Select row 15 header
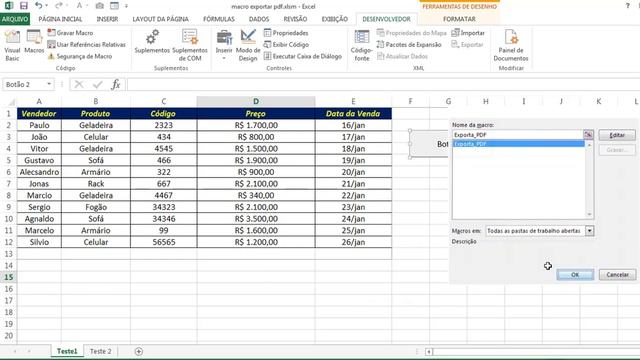 8,277
